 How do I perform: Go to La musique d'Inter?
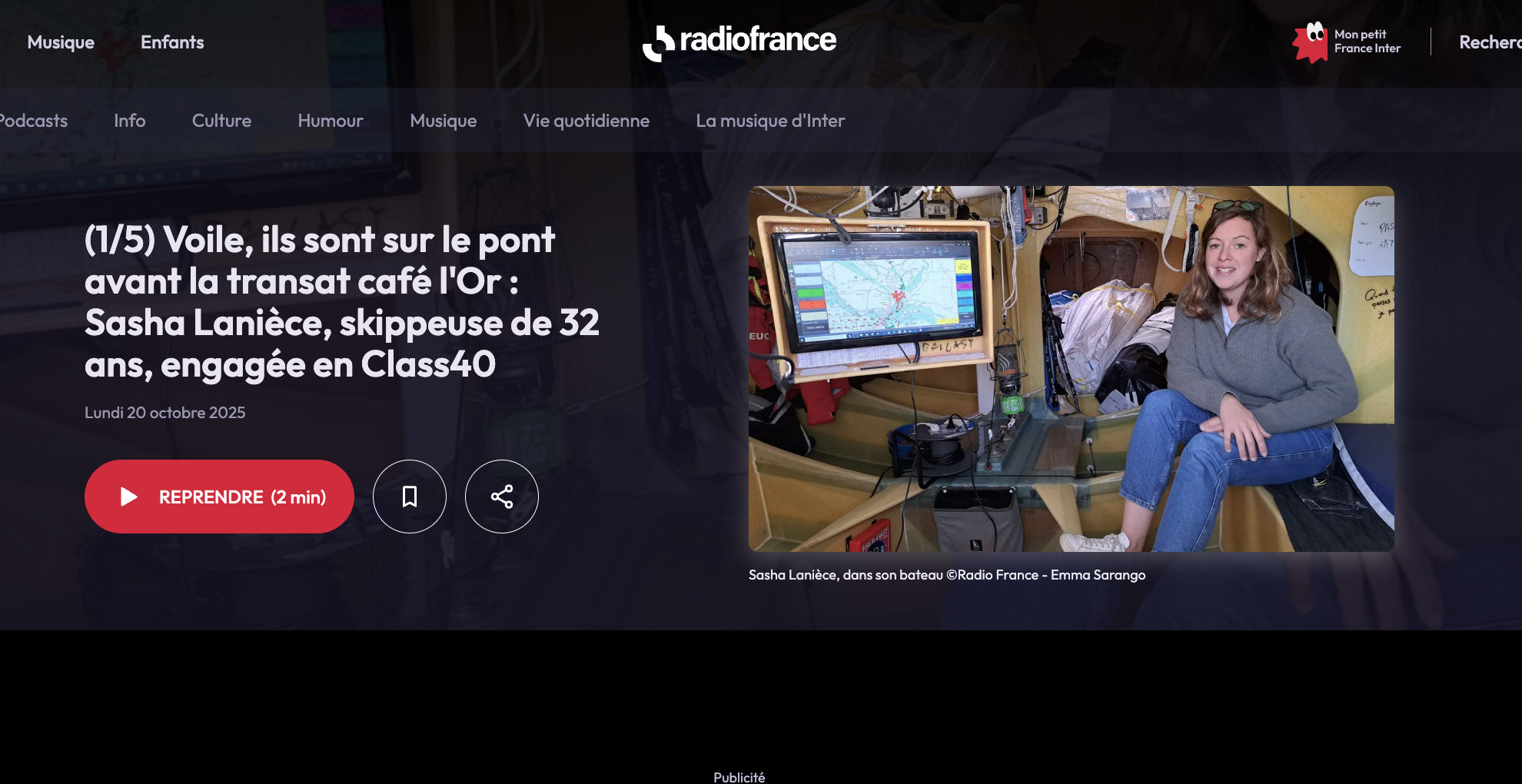[x=770, y=121]
